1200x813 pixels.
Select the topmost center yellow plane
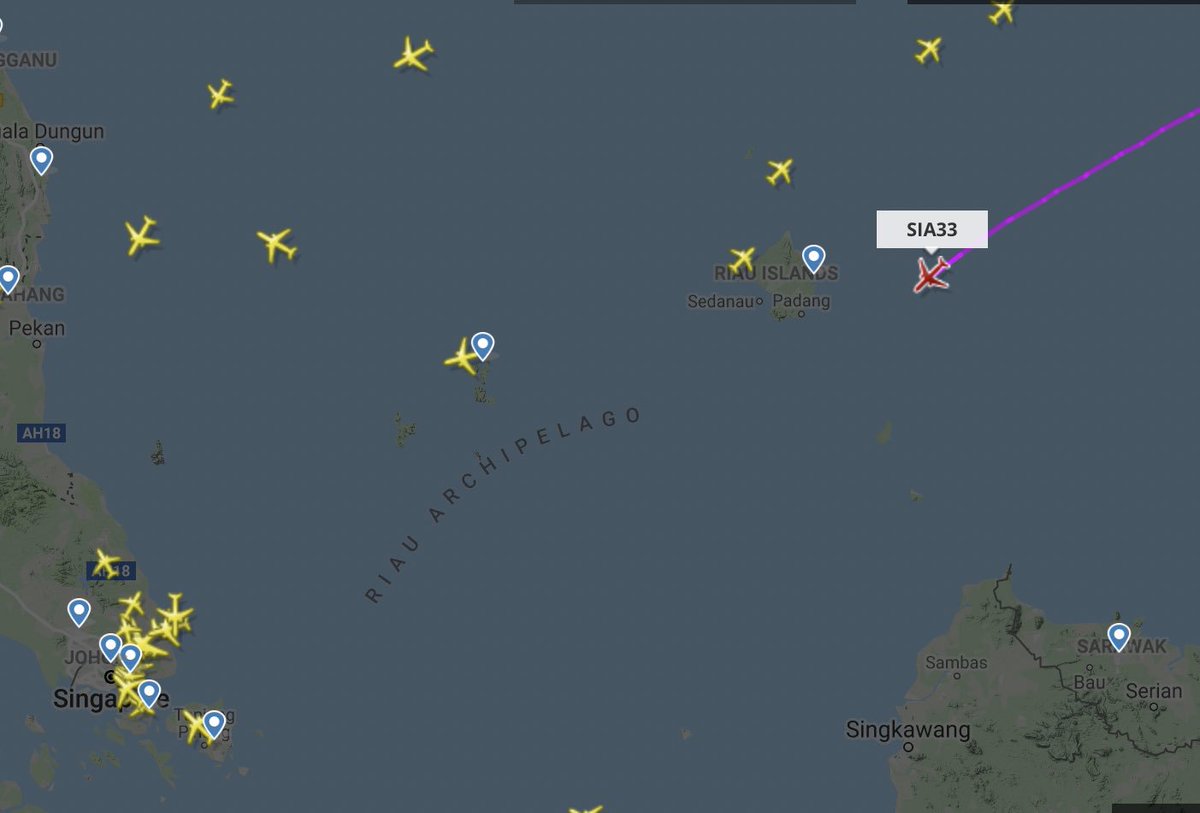tap(412, 54)
